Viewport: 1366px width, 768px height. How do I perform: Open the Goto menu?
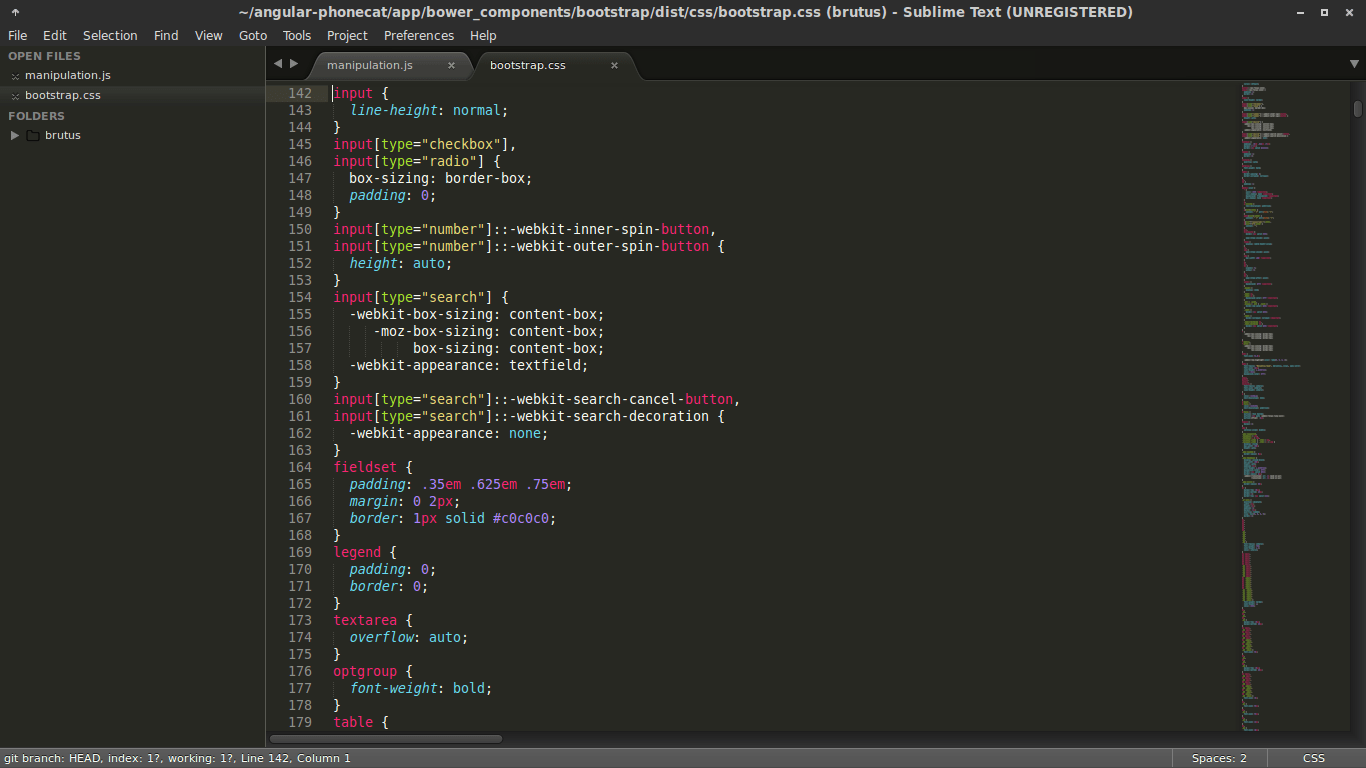pos(253,35)
